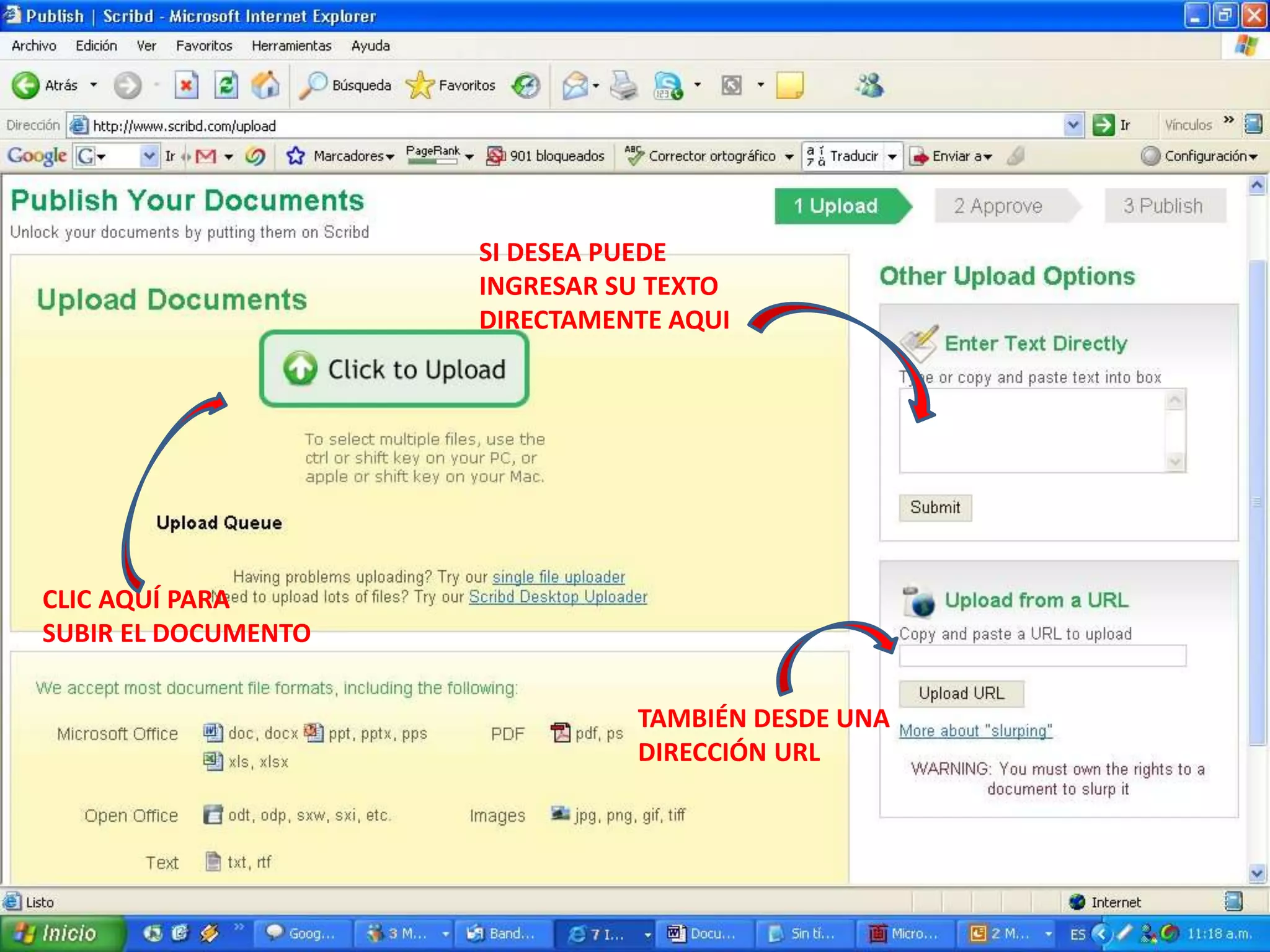Image resolution: width=1270 pixels, height=952 pixels.
Task: Open the Mail envelope icon
Action: click(x=575, y=86)
